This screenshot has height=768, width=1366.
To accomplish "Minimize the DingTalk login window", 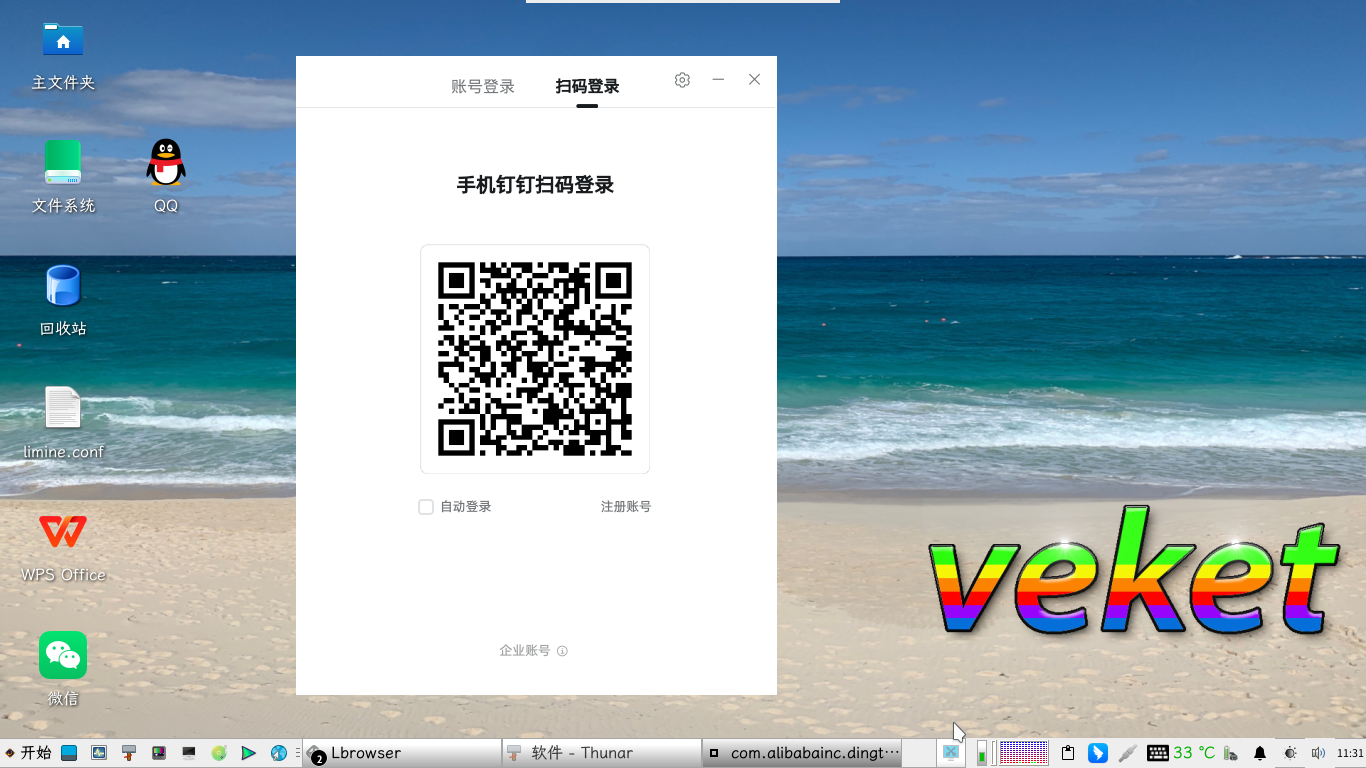I will (718, 80).
